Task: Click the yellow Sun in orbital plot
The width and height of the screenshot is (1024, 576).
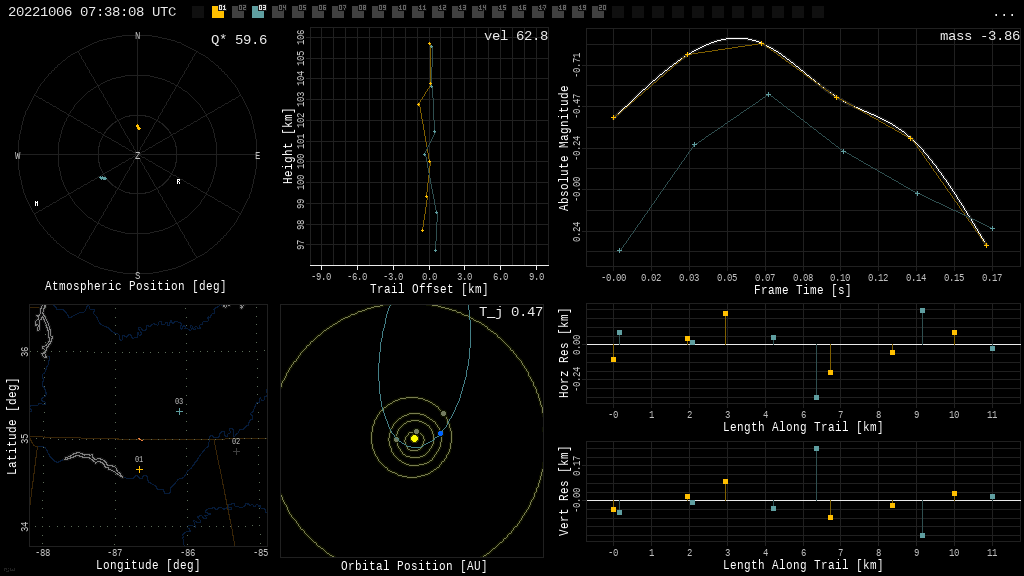Action: (x=414, y=438)
